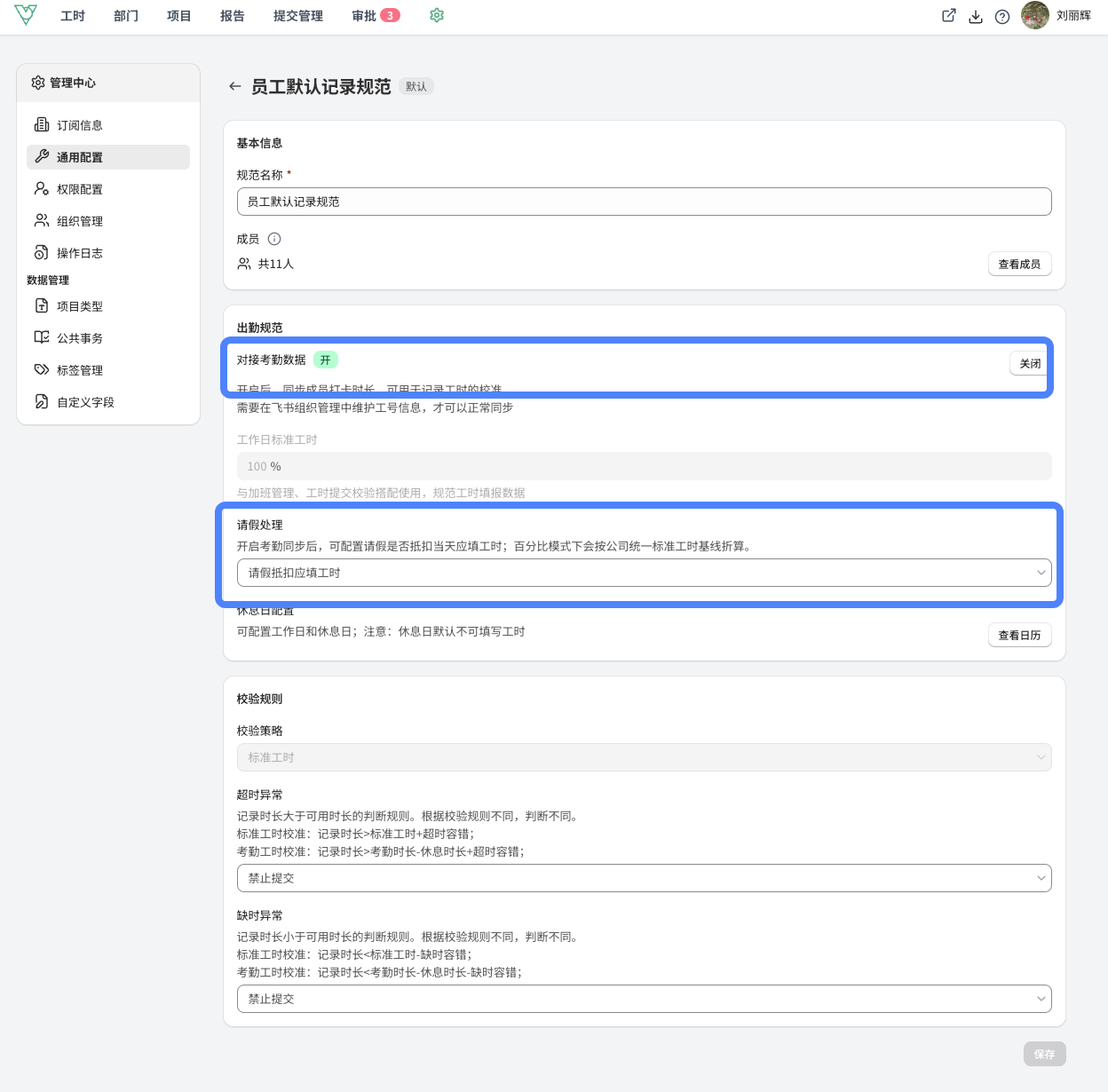The width and height of the screenshot is (1108, 1092).
Task: Open the 缺时异常 禁止提交 dropdown
Action: [645, 999]
